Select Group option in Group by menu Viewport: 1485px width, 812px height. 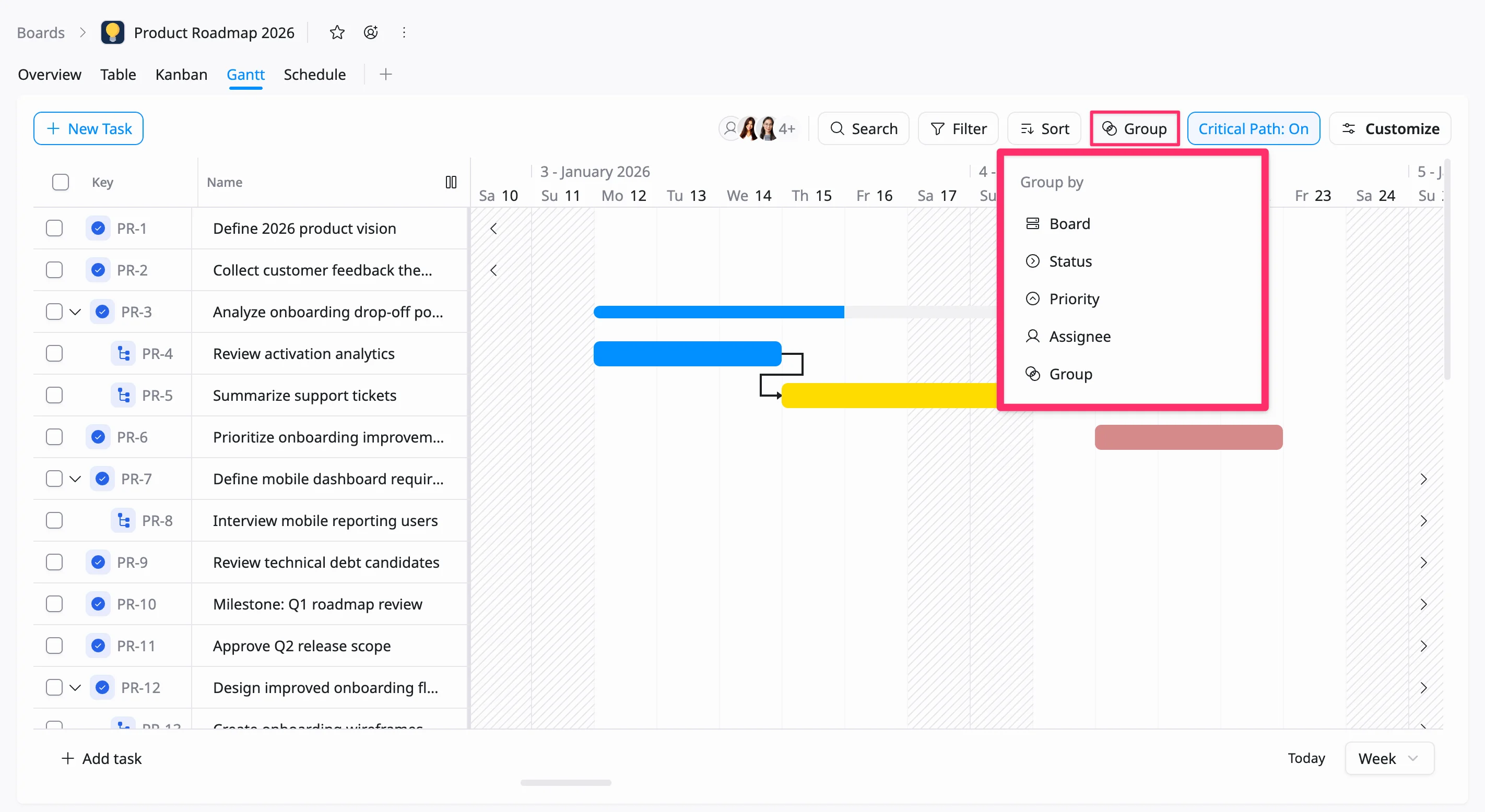(x=1132, y=374)
